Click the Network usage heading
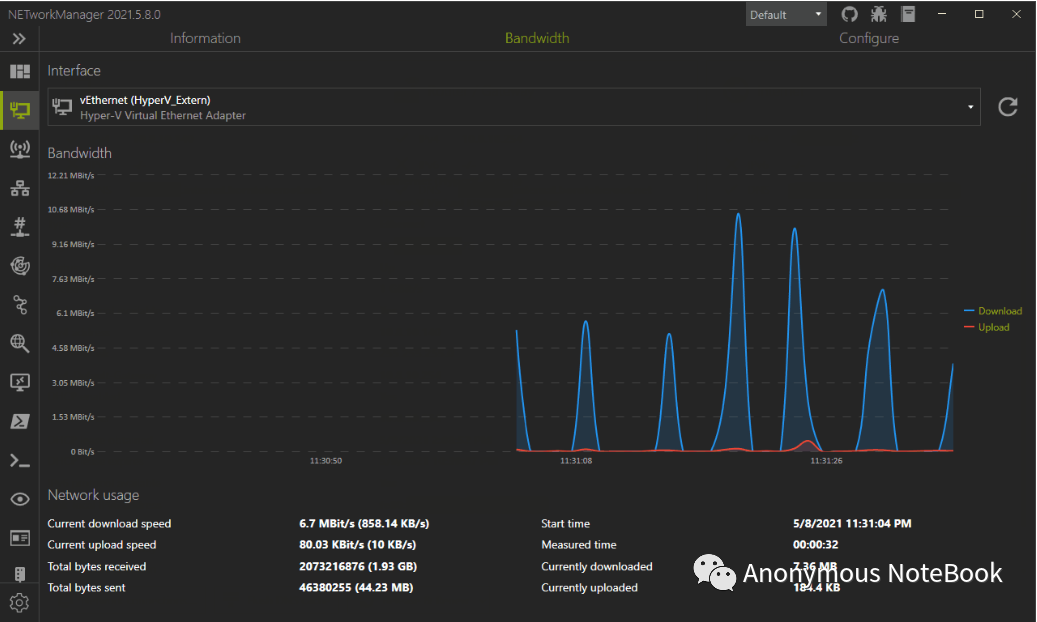Image resolution: width=1037 pixels, height=622 pixels. [93, 495]
